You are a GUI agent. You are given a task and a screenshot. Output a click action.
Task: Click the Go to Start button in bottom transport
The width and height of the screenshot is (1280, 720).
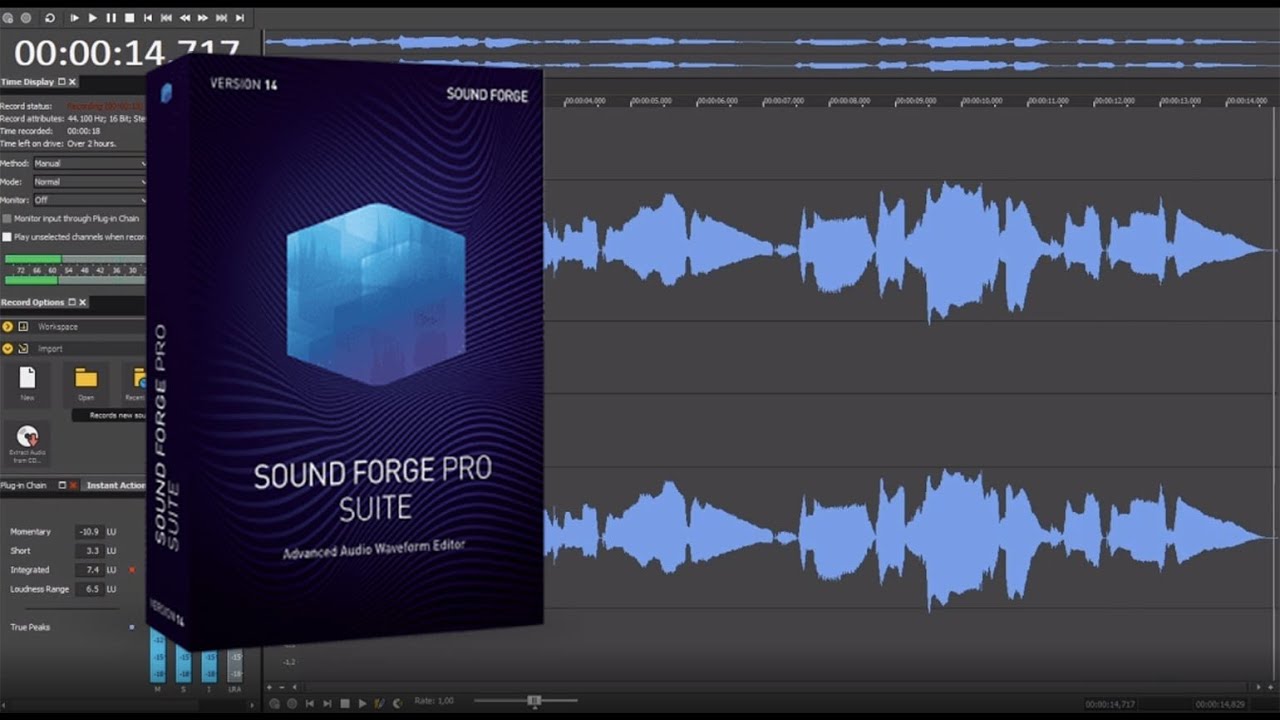309,704
